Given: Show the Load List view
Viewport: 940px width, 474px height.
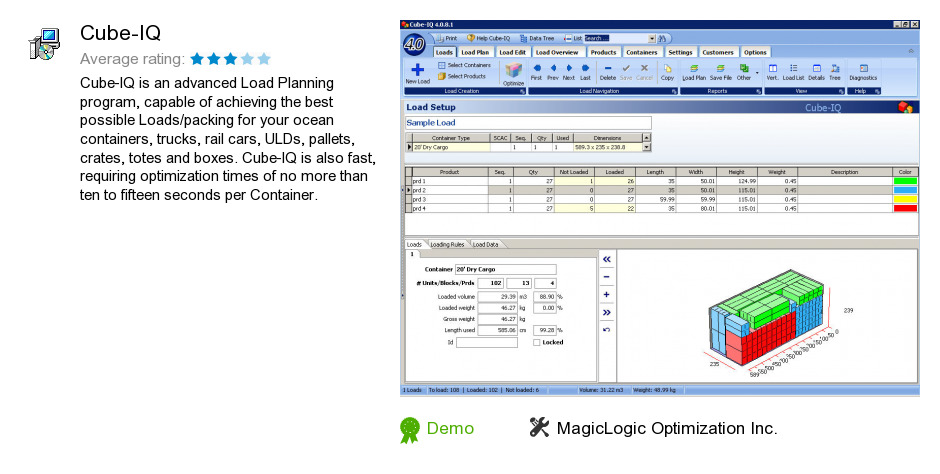Looking at the screenshot, I should coord(793,68).
